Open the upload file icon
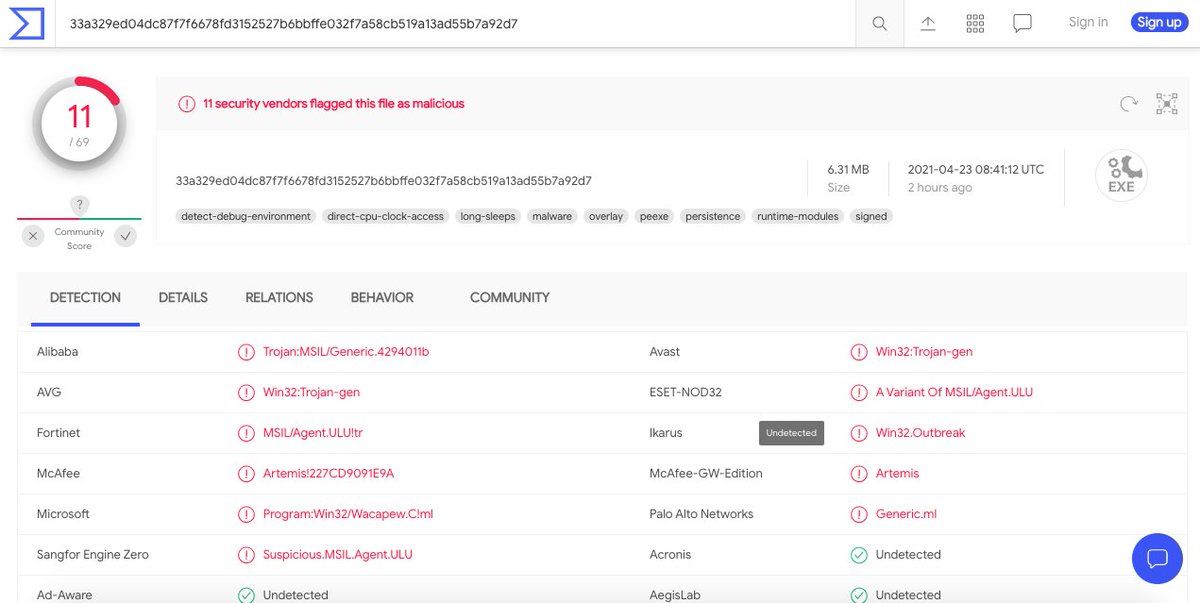Viewport: 1200px width, 603px height. (928, 23)
